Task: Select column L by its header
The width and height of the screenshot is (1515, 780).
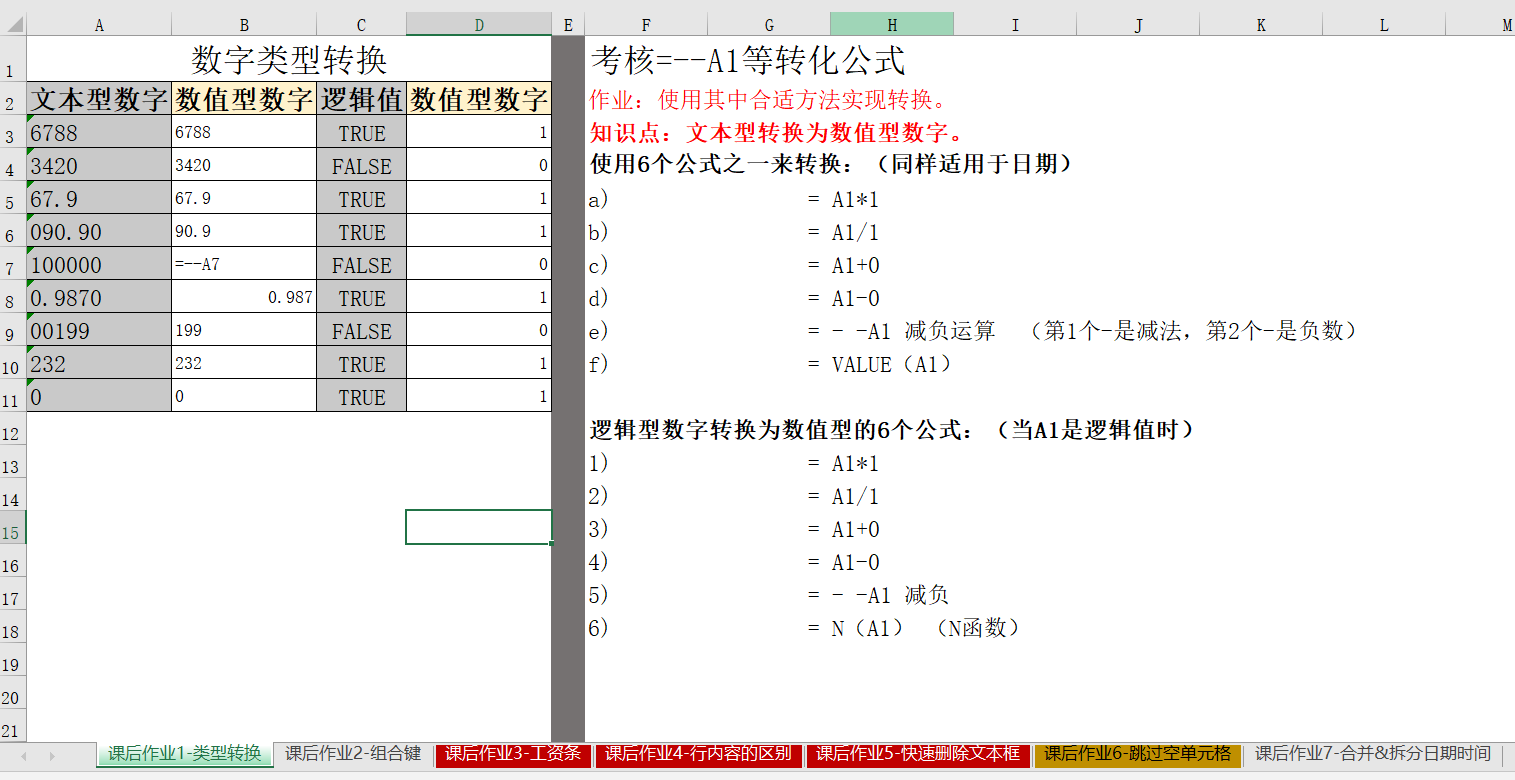Action: (x=1384, y=25)
